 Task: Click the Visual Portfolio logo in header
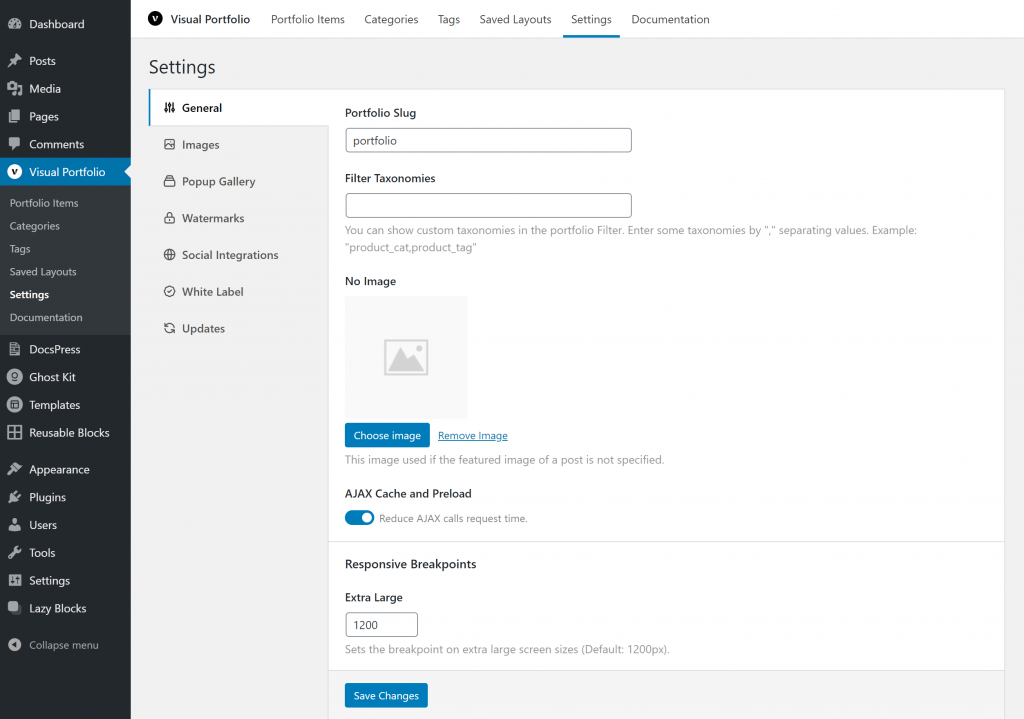point(155,18)
